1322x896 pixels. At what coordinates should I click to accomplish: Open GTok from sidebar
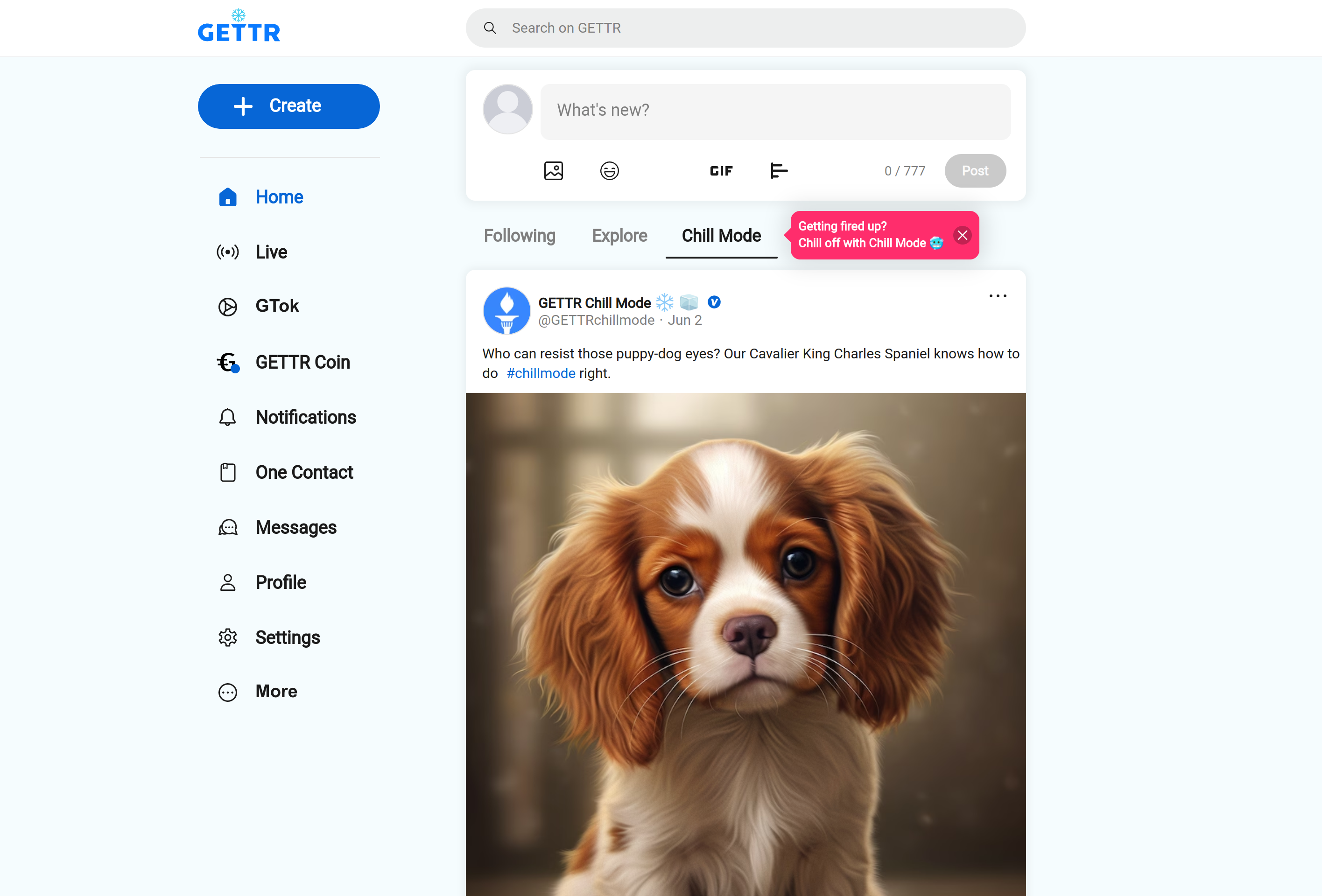coord(277,306)
